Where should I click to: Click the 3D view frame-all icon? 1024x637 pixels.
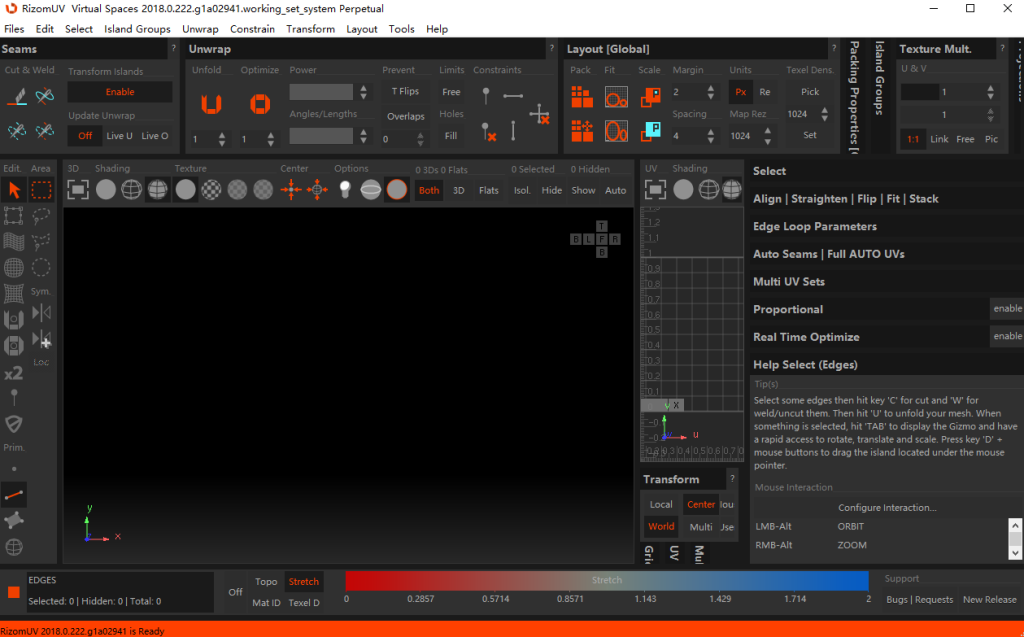click(78, 190)
